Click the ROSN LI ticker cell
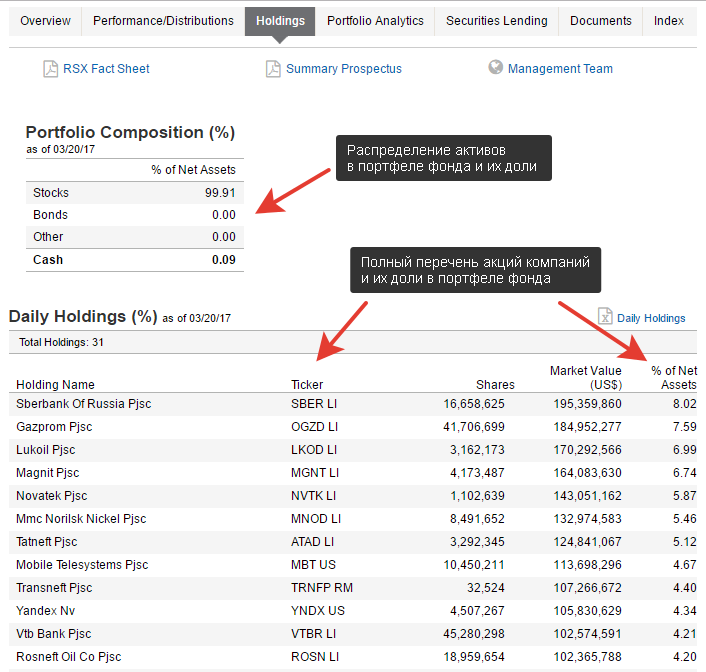 click(x=315, y=657)
